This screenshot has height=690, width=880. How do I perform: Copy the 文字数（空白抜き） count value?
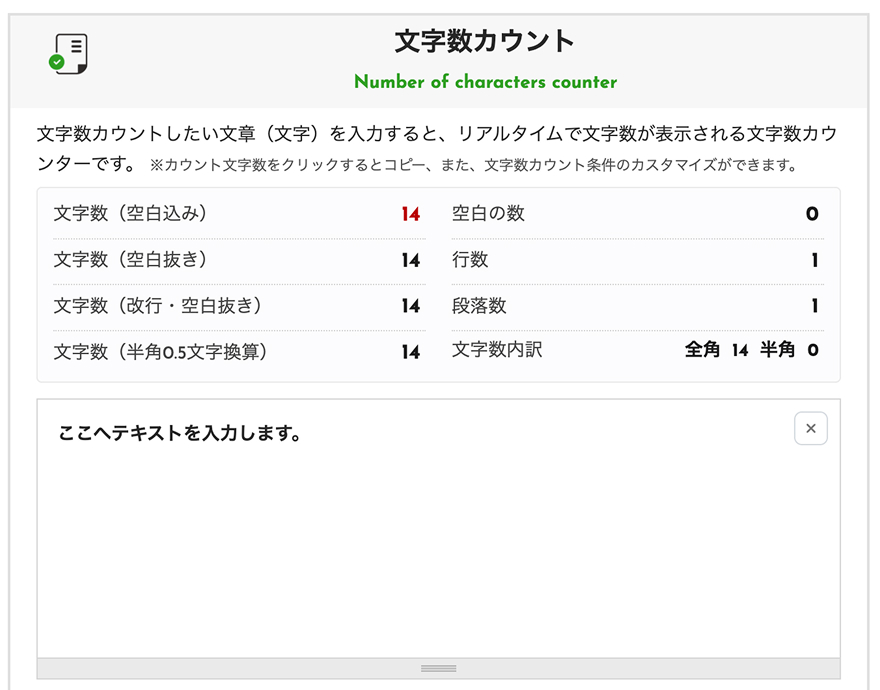(411, 261)
